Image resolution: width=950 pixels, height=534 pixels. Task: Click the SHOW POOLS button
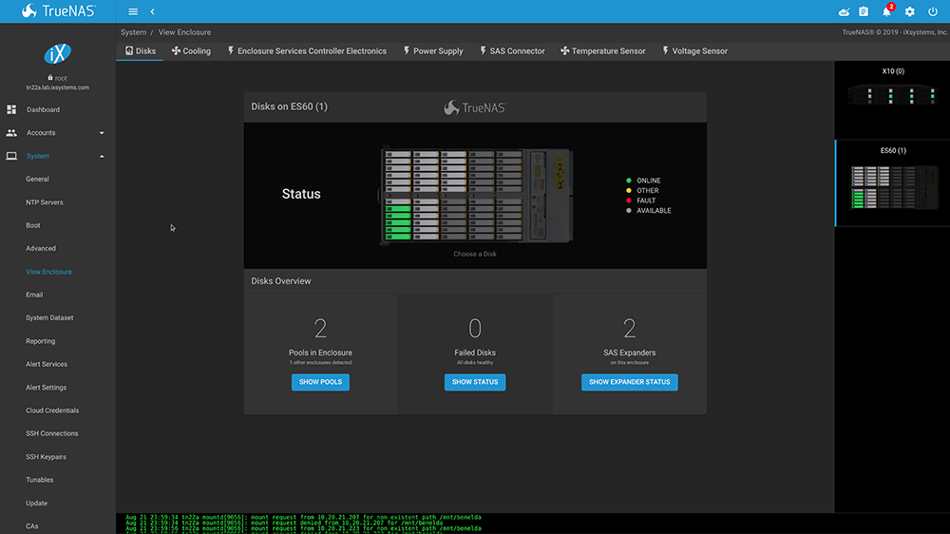[321, 382]
